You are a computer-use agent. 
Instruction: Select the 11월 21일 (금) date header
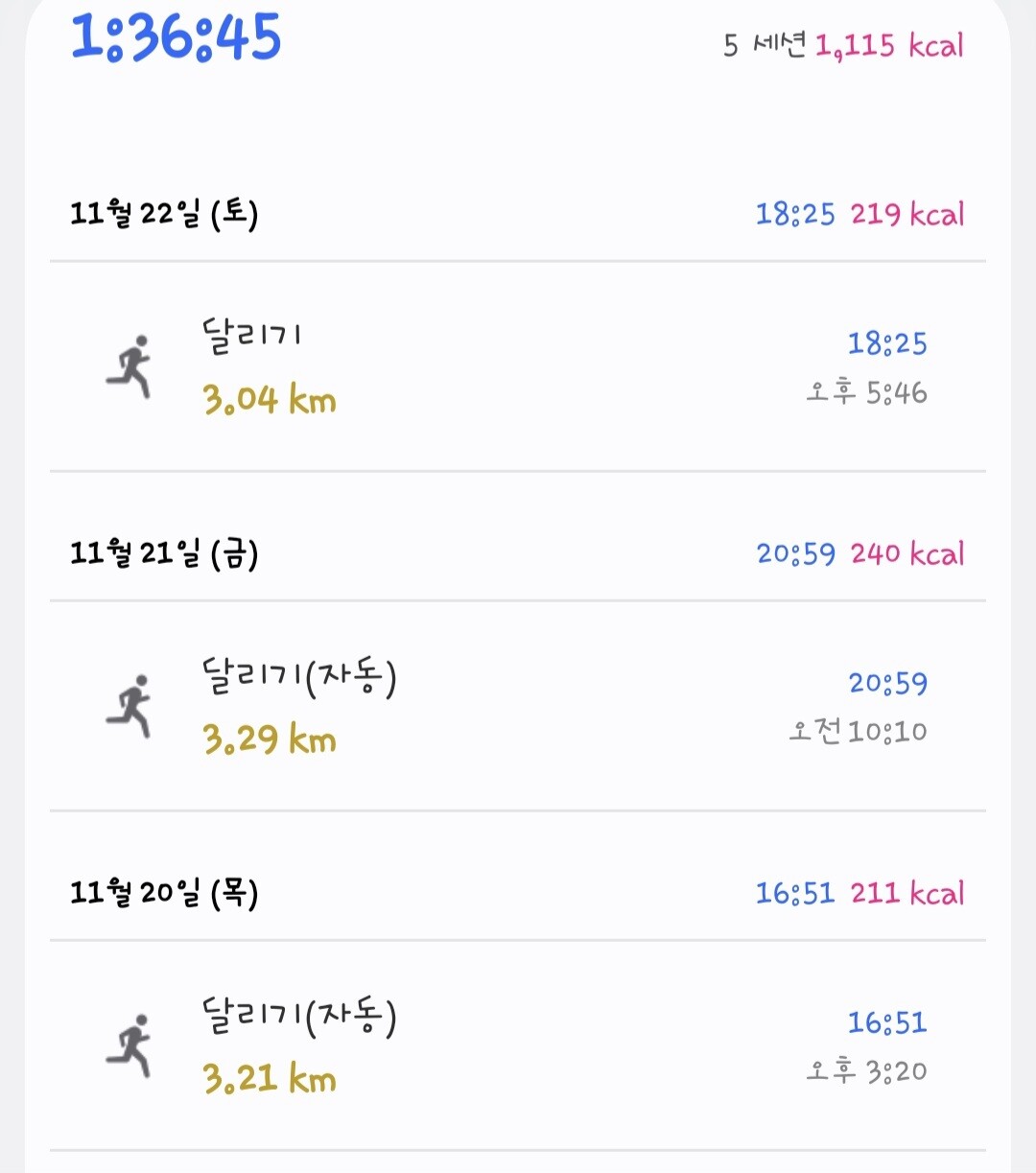pyautogui.click(x=164, y=553)
